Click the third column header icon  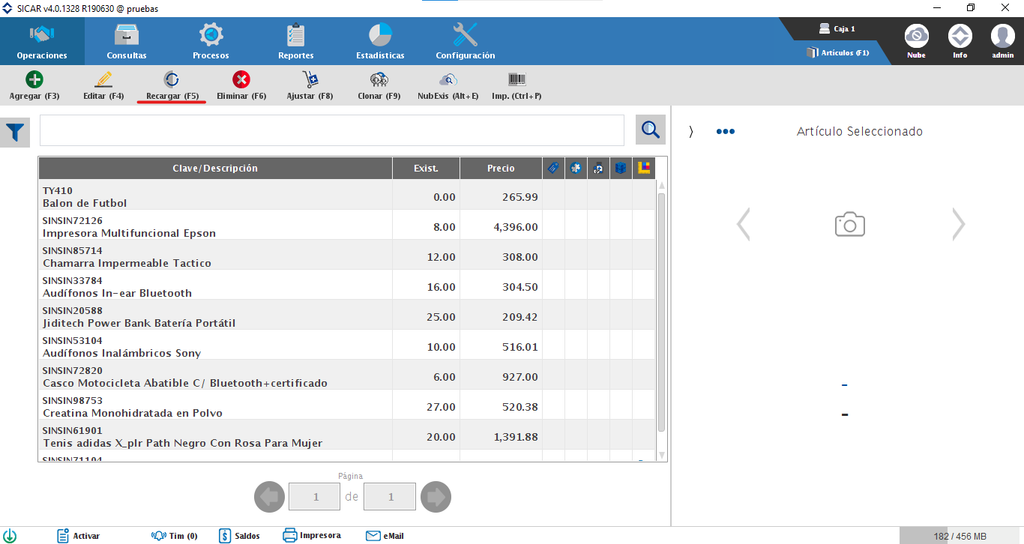(x=598, y=168)
